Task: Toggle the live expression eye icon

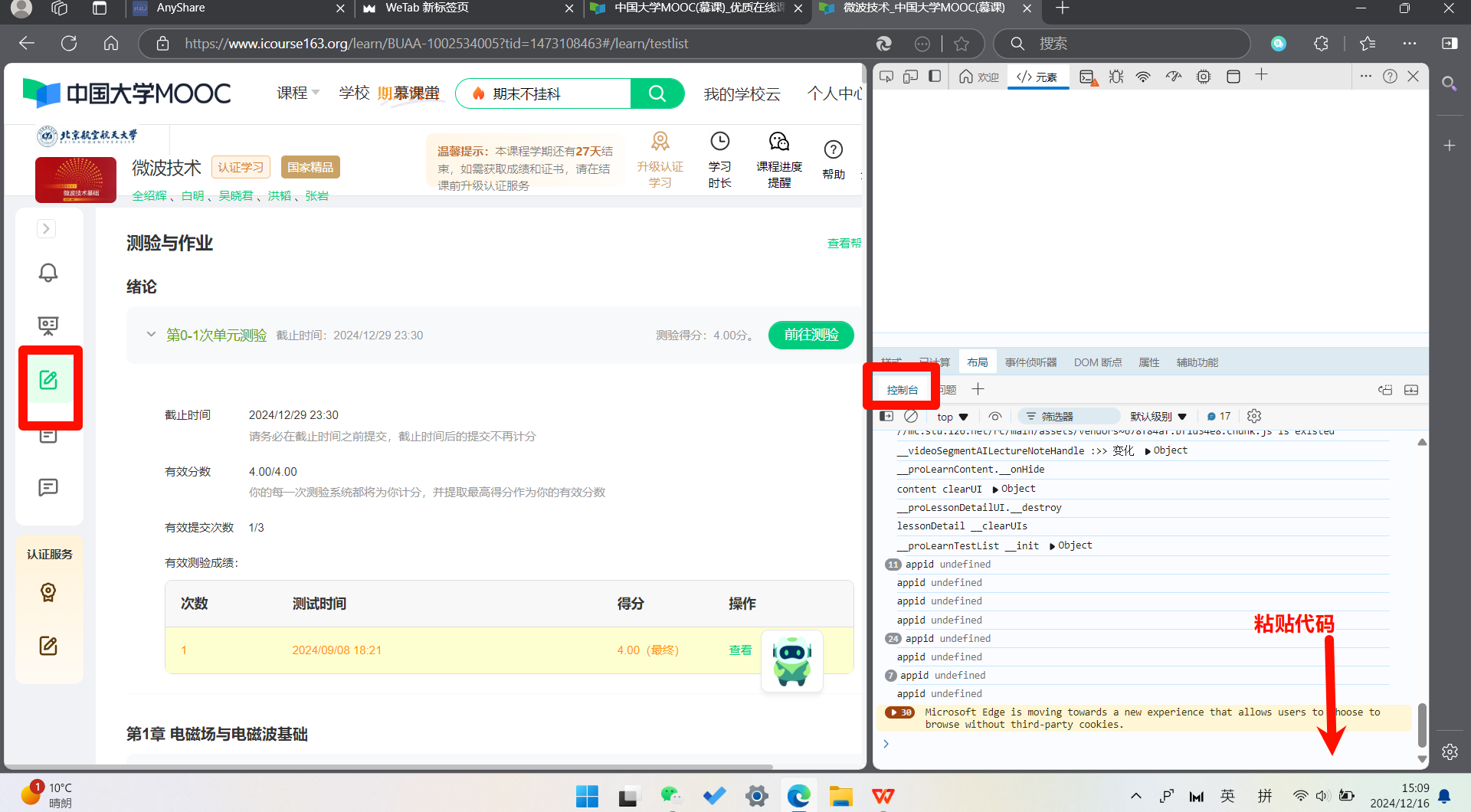Action: pyautogui.click(x=994, y=416)
